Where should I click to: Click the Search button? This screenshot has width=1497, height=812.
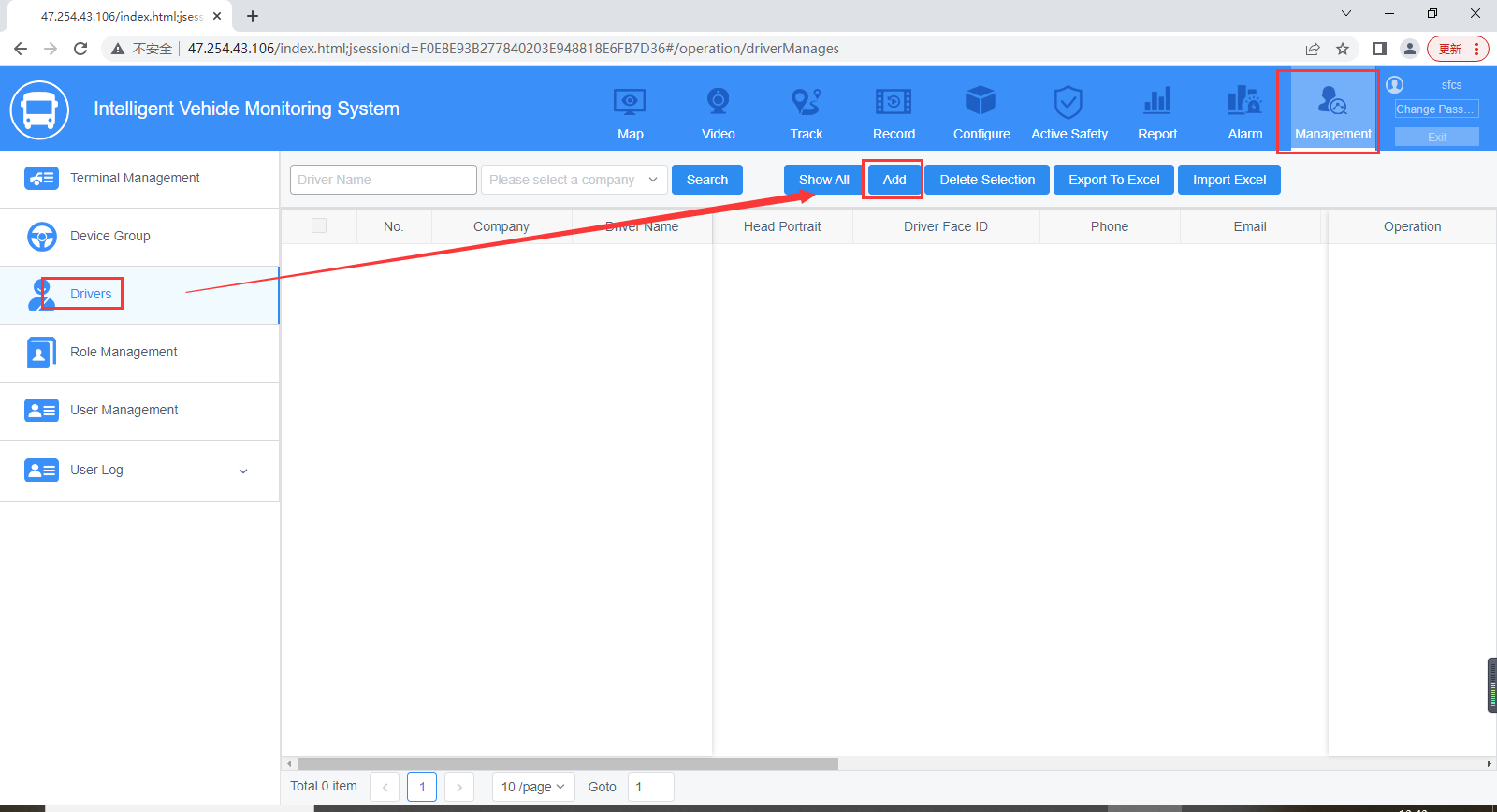pos(707,180)
